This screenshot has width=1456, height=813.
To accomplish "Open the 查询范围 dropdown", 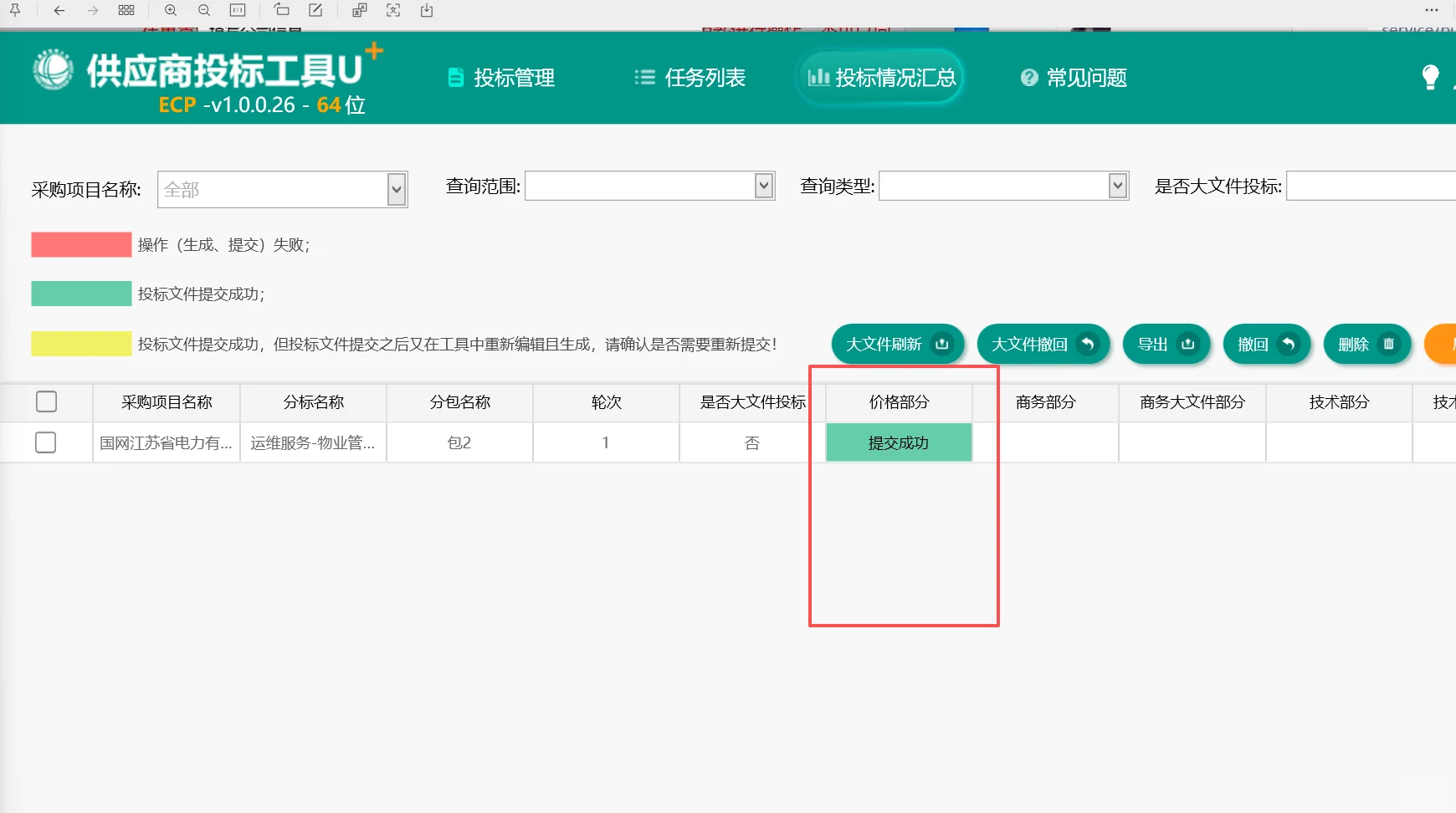I will pos(762,186).
